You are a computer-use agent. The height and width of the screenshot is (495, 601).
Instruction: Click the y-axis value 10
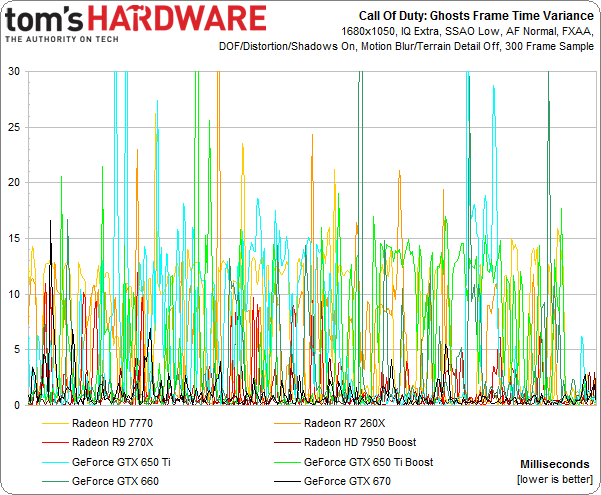click(14, 294)
